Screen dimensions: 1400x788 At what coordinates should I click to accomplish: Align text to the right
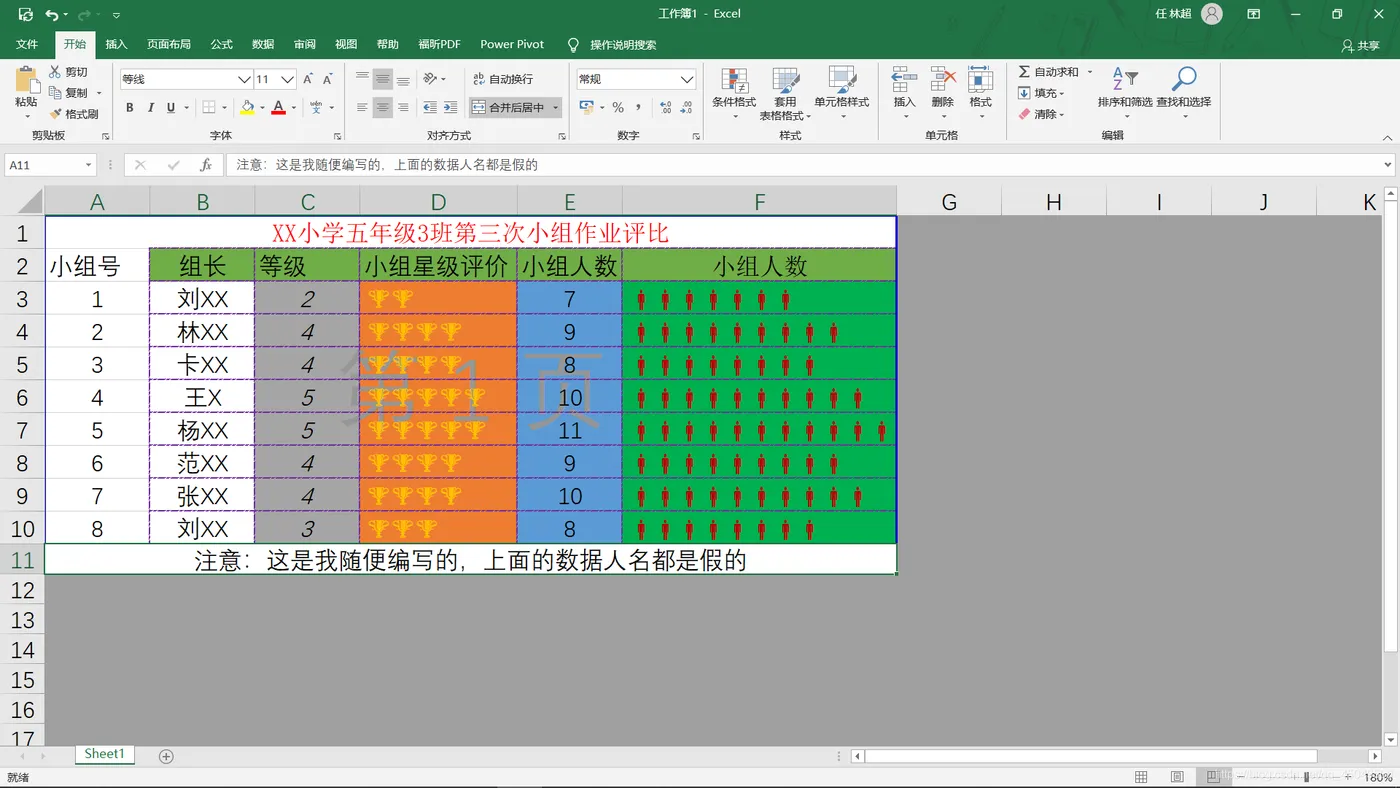[x=403, y=107]
